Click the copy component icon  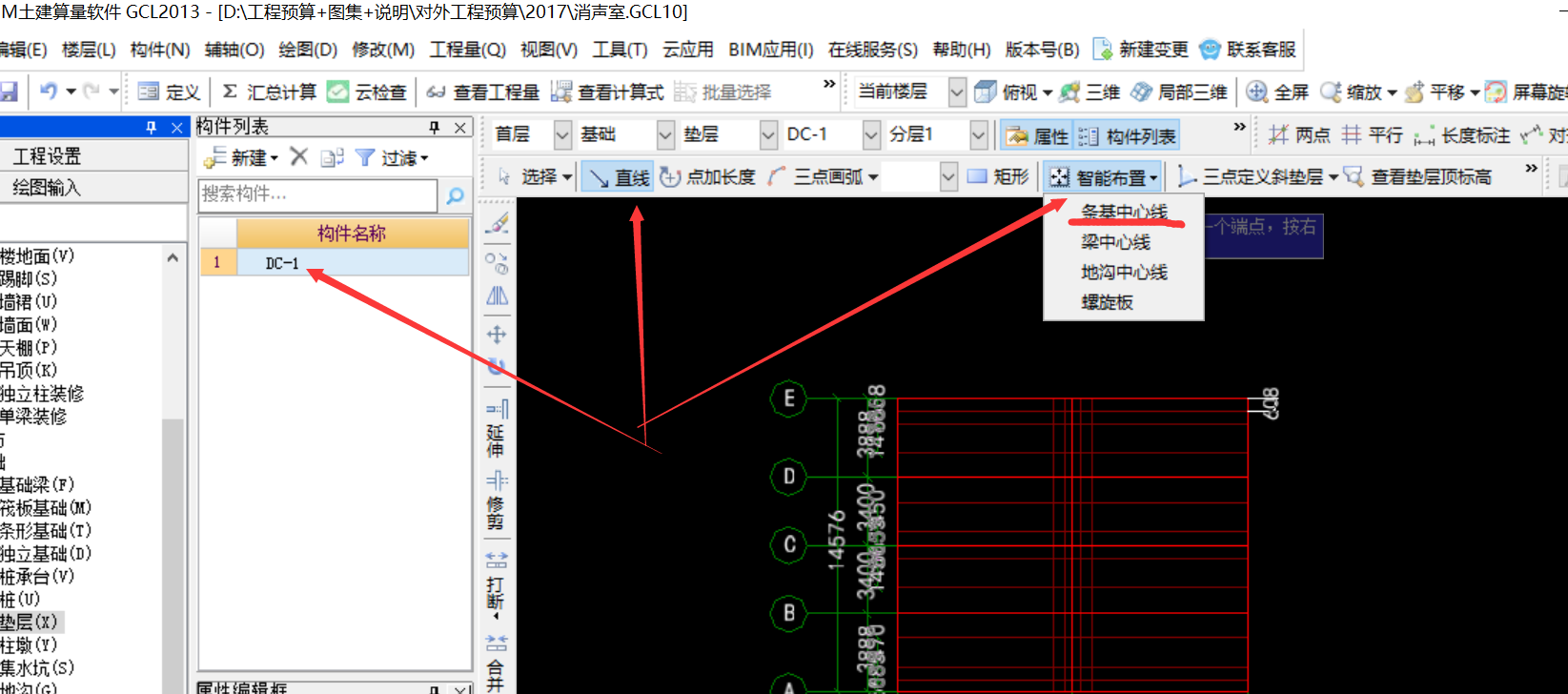(332, 157)
